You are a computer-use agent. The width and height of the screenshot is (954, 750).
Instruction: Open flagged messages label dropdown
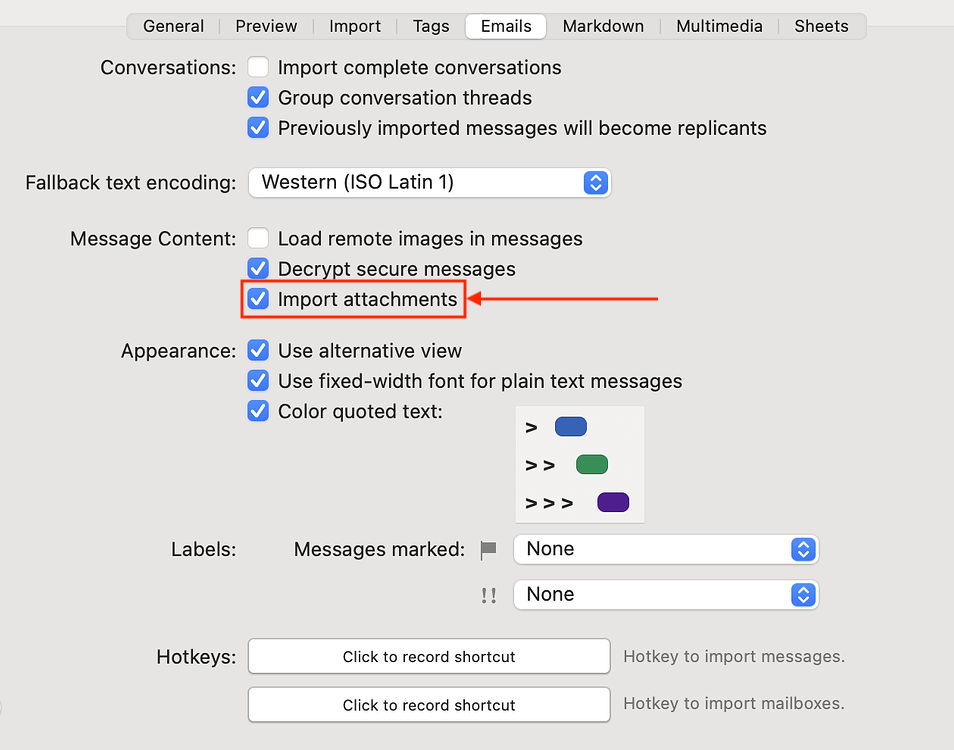(x=665, y=549)
